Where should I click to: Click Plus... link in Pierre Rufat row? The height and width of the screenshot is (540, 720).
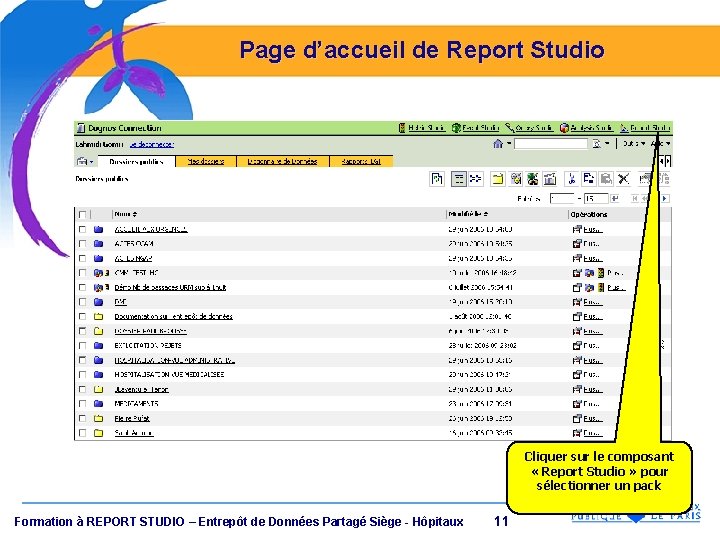point(593,418)
